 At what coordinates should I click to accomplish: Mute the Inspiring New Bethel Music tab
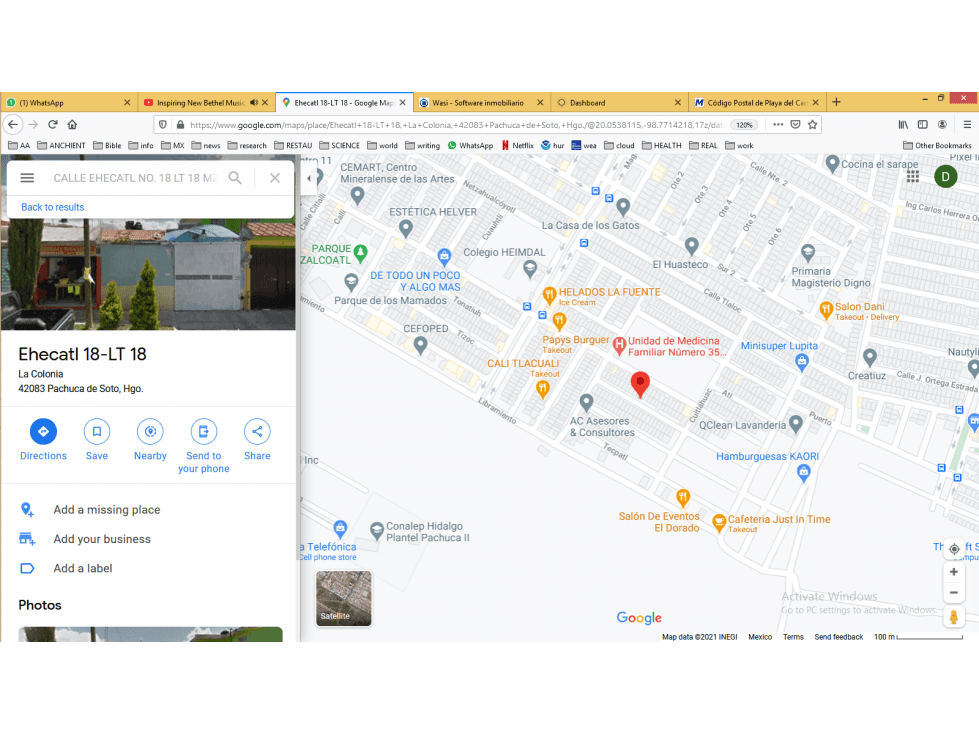pos(254,102)
